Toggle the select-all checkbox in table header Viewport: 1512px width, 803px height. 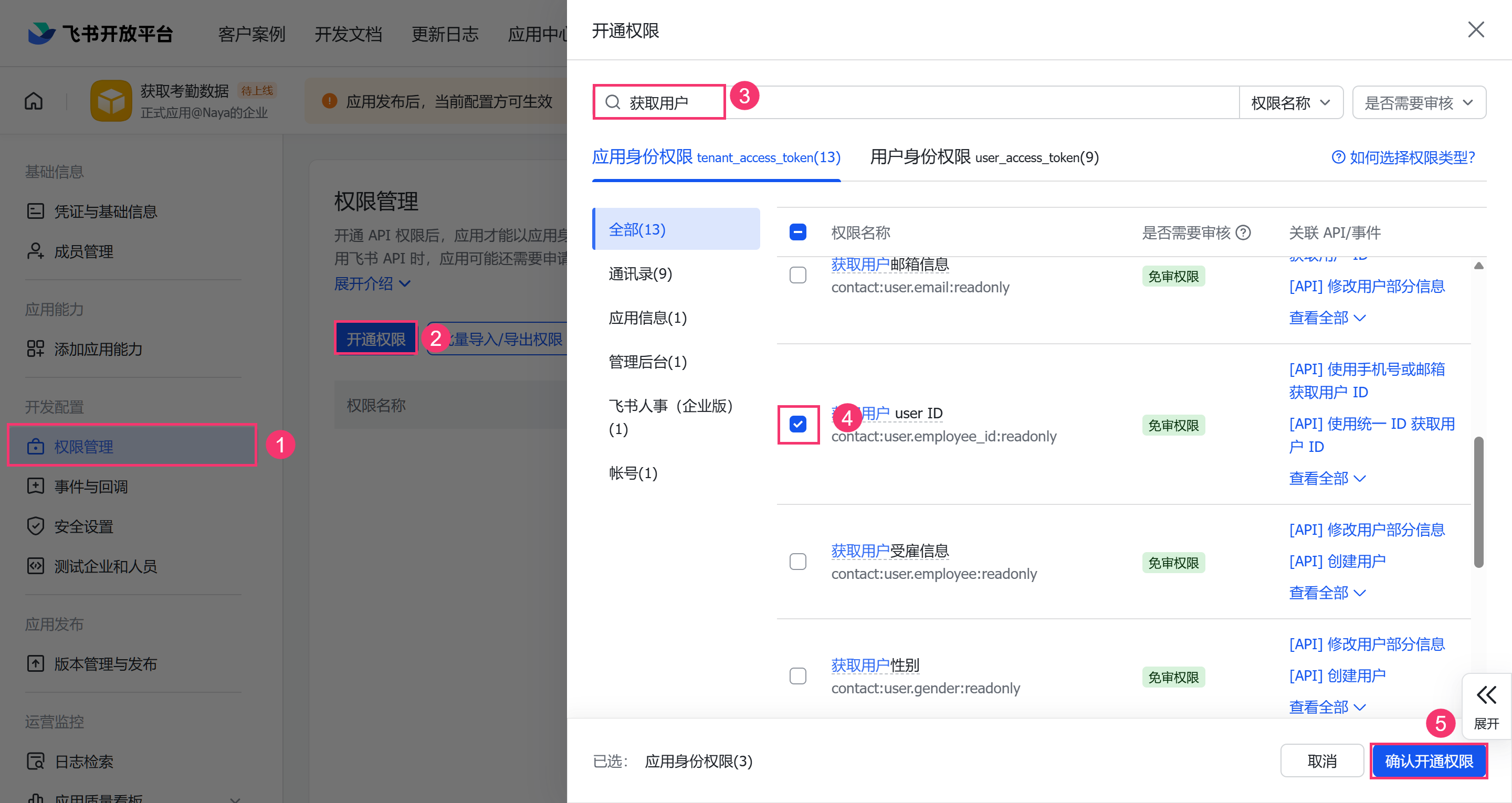point(797,233)
